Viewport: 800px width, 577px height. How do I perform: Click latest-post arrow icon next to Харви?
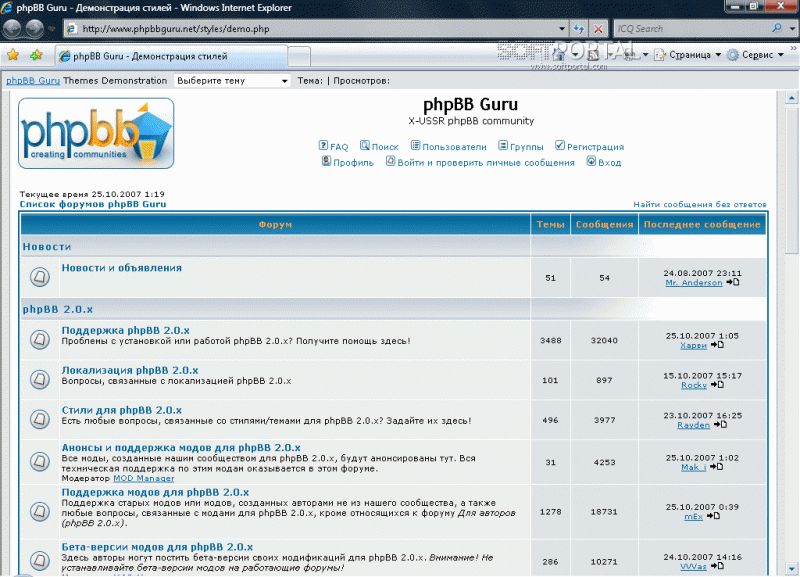(717, 345)
